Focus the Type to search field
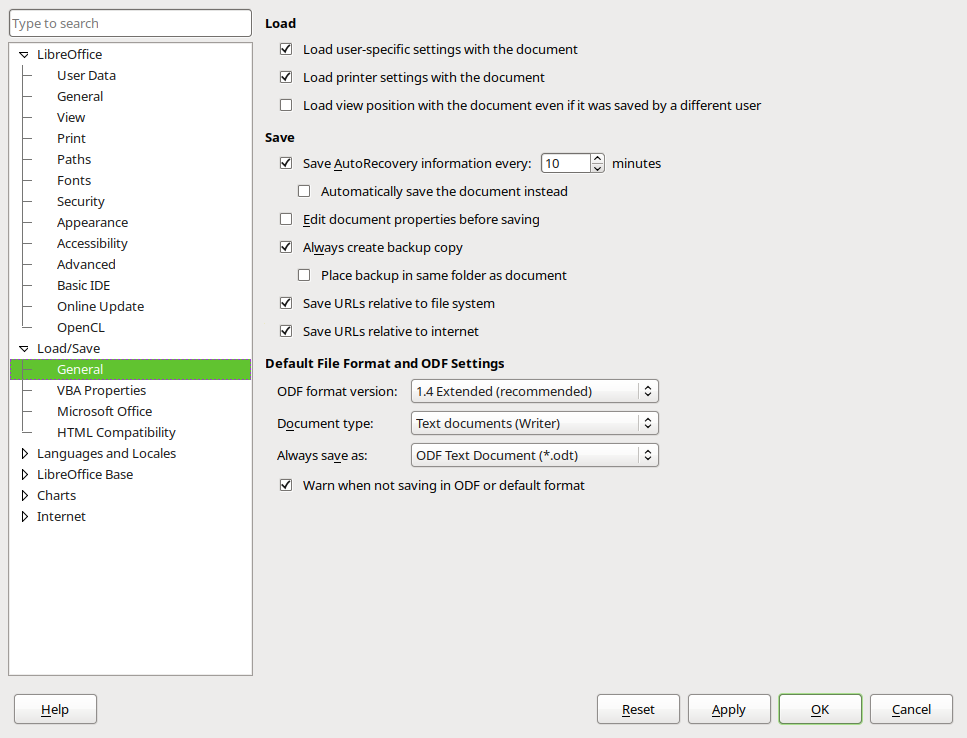 pyautogui.click(x=130, y=23)
